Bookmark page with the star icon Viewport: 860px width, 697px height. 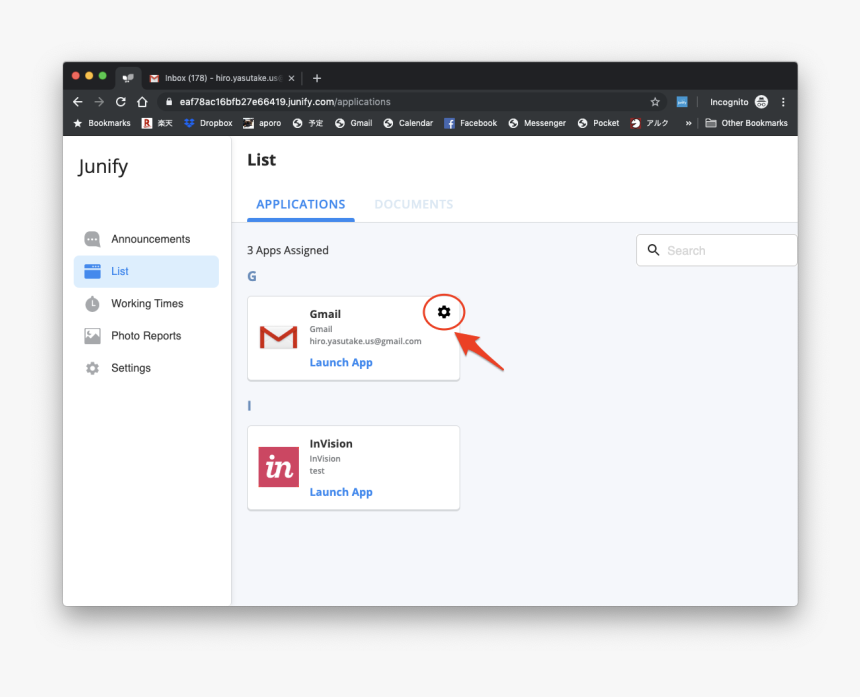click(655, 102)
